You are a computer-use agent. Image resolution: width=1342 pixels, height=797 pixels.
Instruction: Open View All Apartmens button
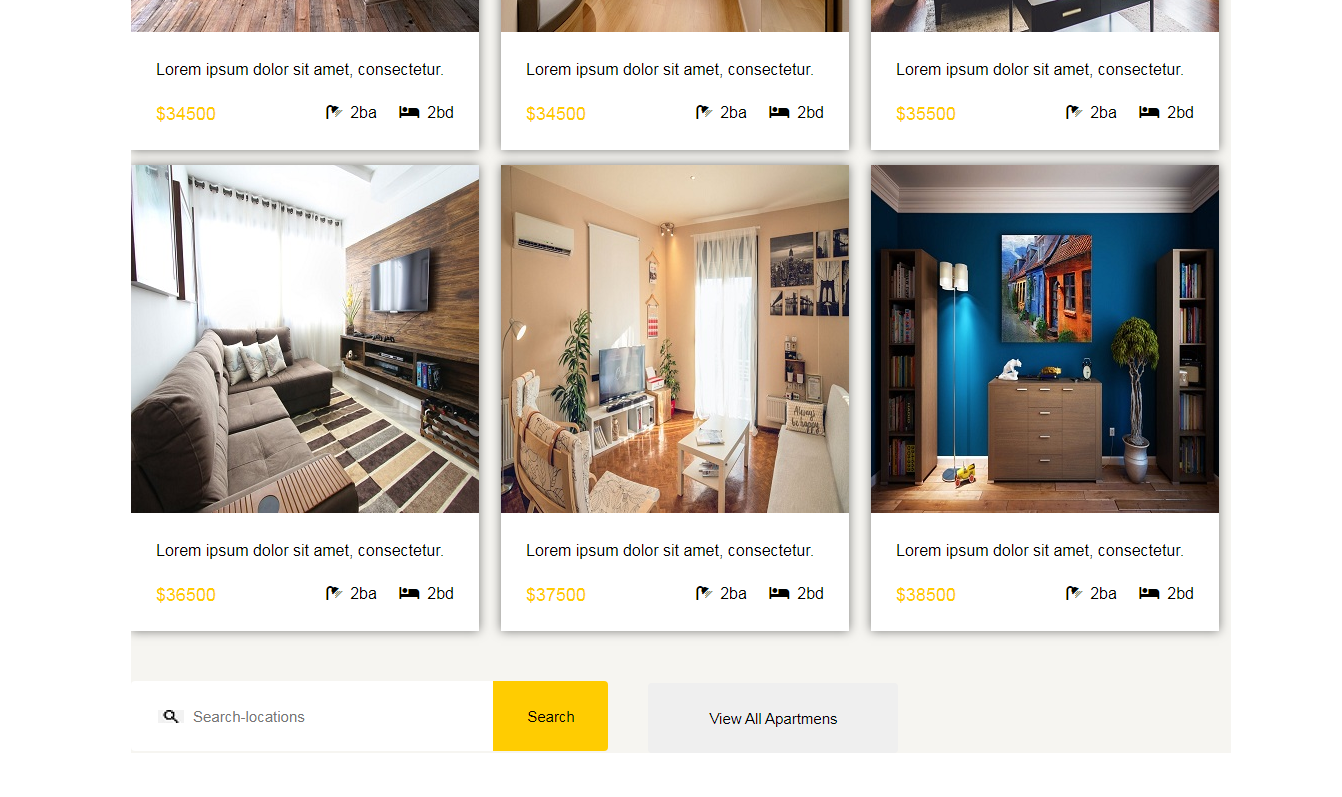[773, 718]
